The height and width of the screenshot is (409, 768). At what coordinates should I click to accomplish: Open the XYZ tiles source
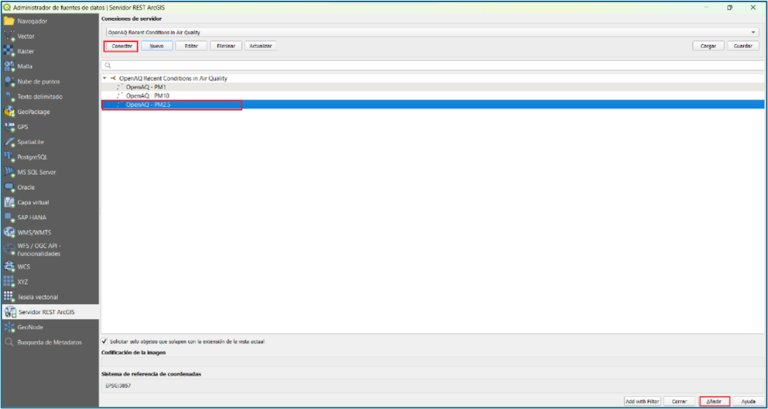click(x=23, y=282)
